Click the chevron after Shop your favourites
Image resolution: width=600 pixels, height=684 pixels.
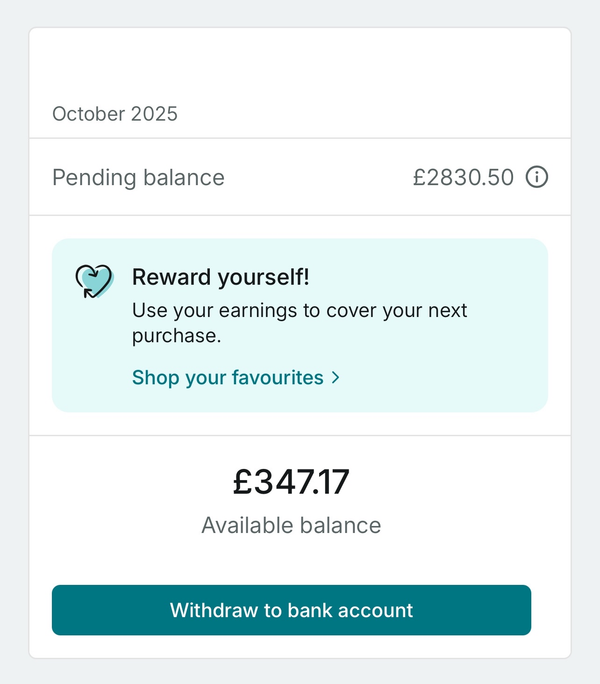point(336,378)
